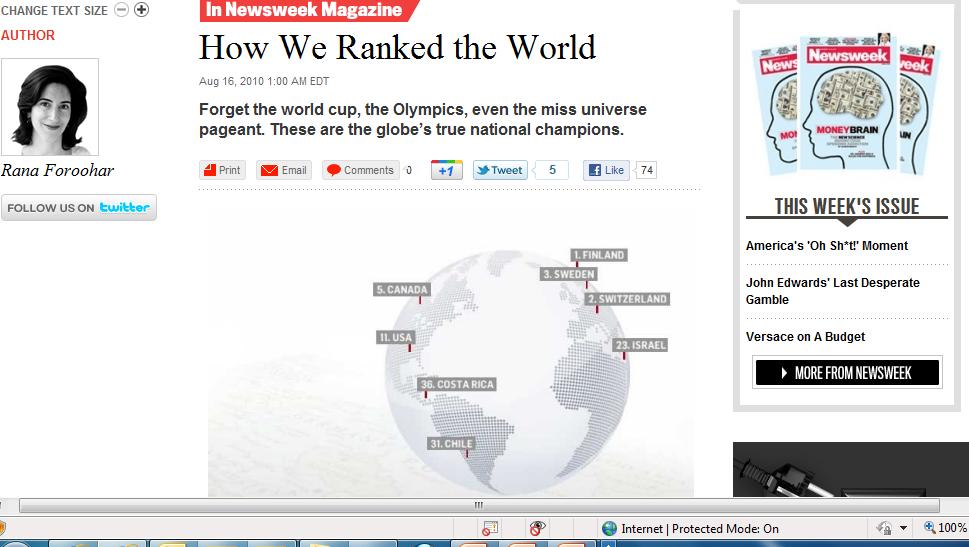Click the pop-up blocker status icon
Viewport: 969px width, 547px height.
click(490, 528)
